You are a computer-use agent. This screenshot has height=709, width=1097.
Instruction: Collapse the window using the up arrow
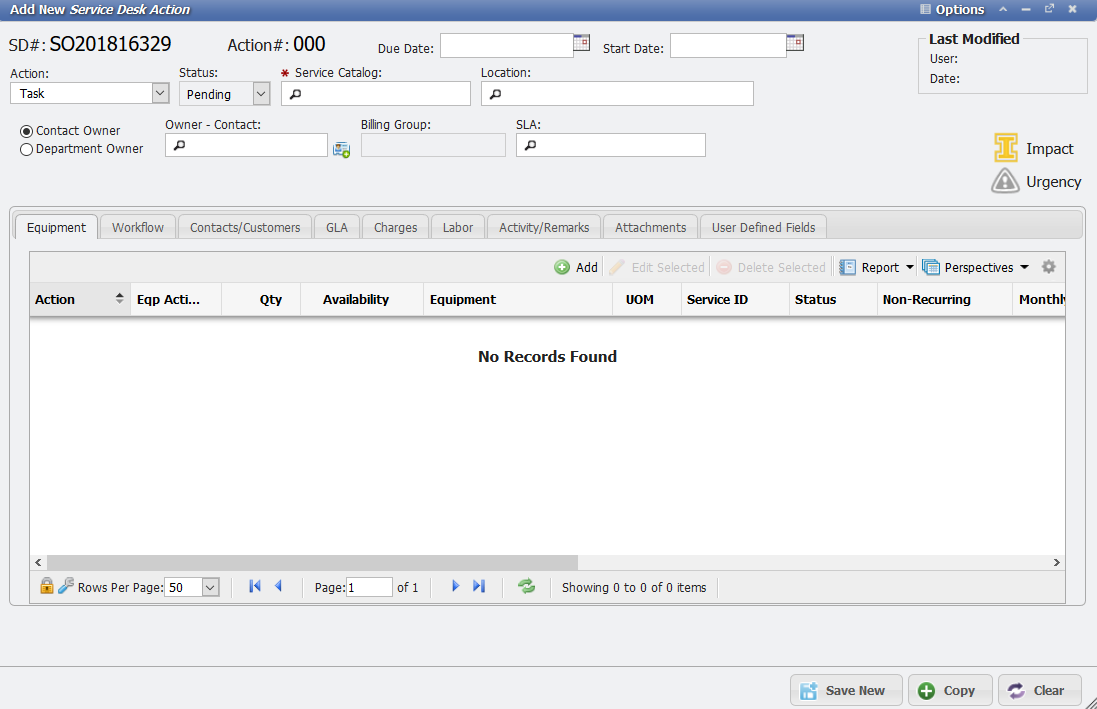point(1003,9)
